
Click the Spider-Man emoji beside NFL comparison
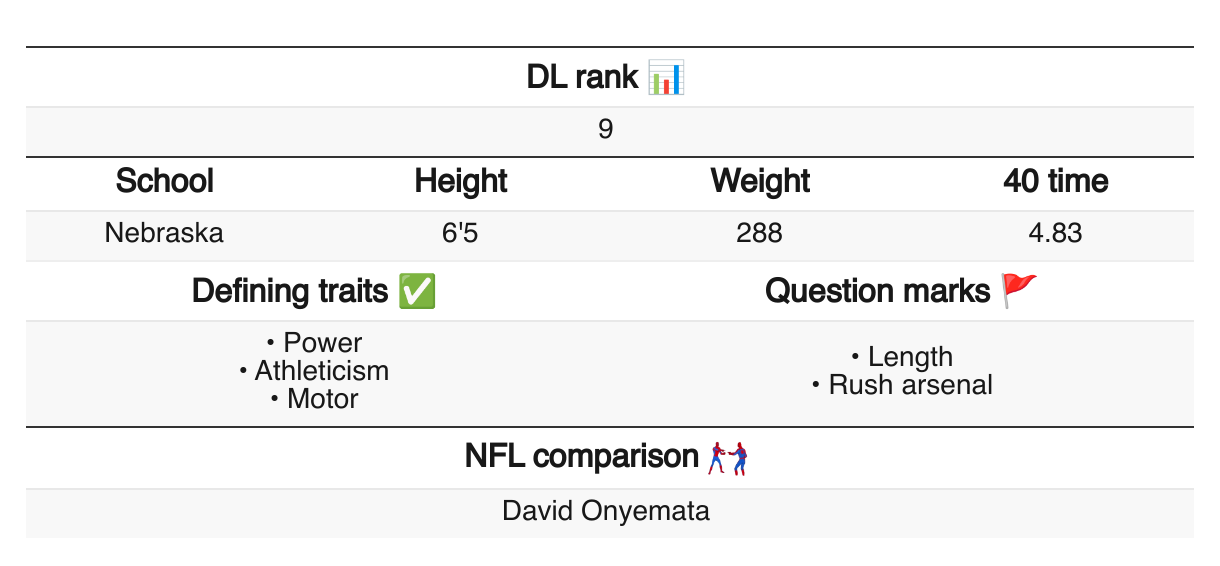728,458
